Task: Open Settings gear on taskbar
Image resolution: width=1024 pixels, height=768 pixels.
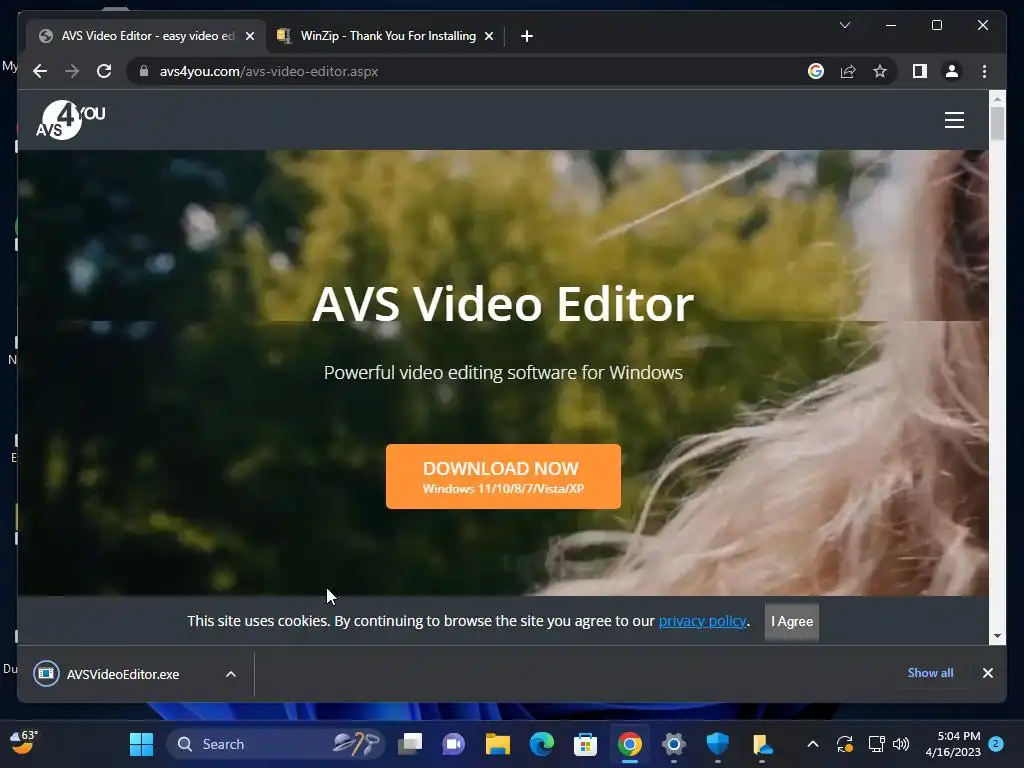Action: click(673, 744)
